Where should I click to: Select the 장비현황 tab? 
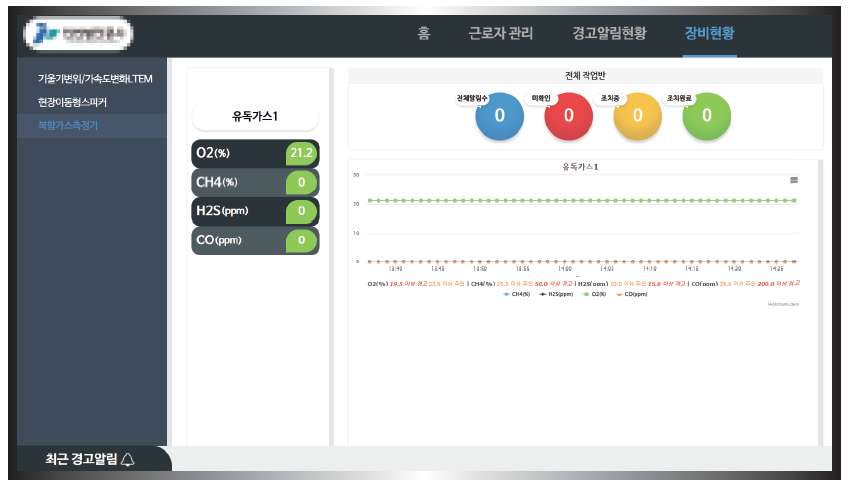(710, 33)
